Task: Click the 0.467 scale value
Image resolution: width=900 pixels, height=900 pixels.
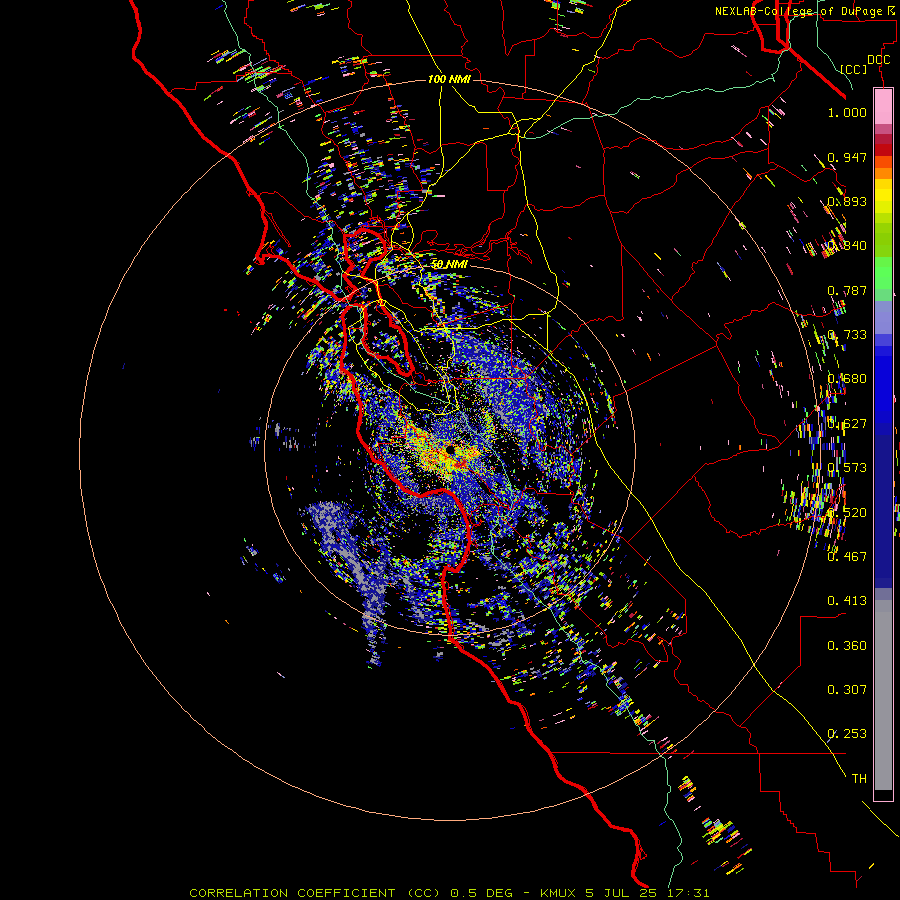Action: [x=847, y=557]
